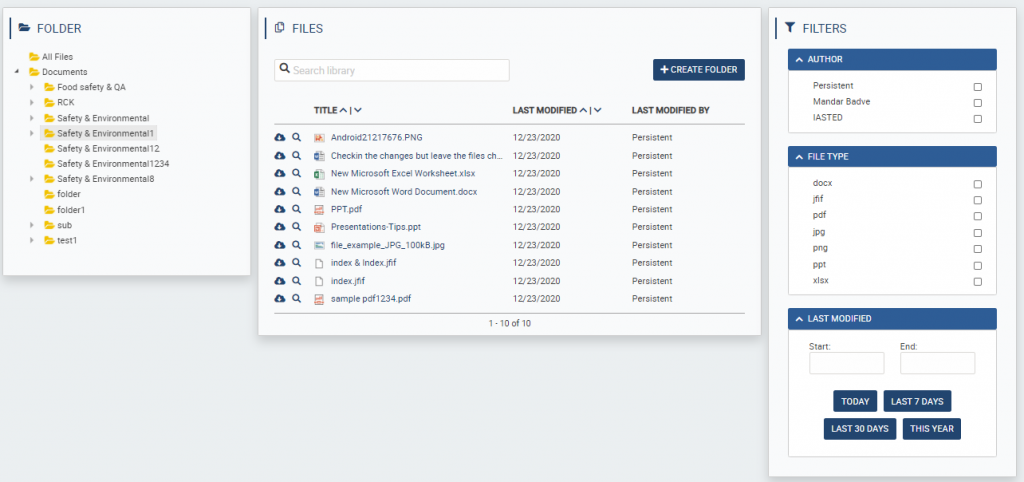
Task: Open preview magnifier for sample pdf1234.pdf
Action: coord(297,299)
